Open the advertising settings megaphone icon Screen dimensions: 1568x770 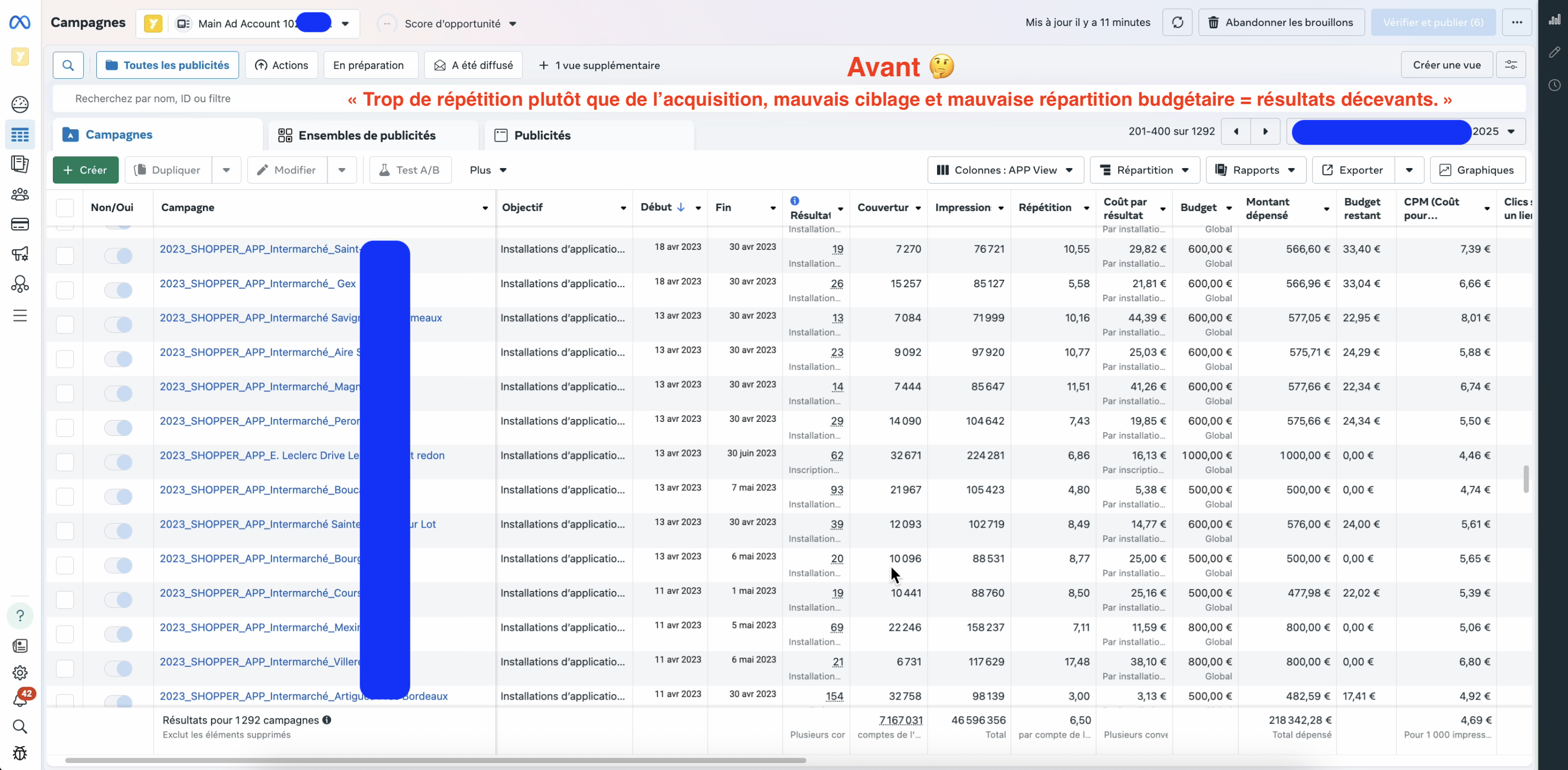pos(20,254)
